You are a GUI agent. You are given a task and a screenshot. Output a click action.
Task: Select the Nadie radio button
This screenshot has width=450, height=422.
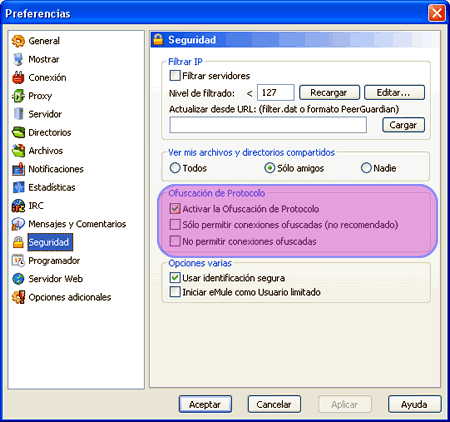tap(366, 168)
